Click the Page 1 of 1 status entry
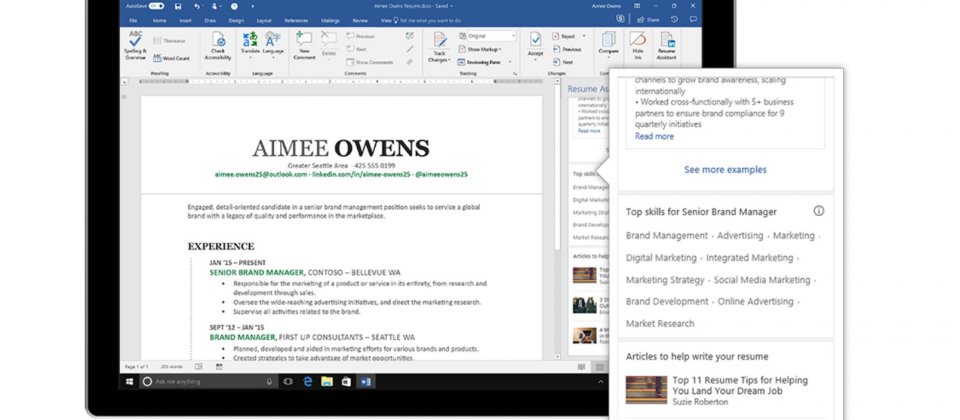The image size is (960, 420). pos(137,367)
